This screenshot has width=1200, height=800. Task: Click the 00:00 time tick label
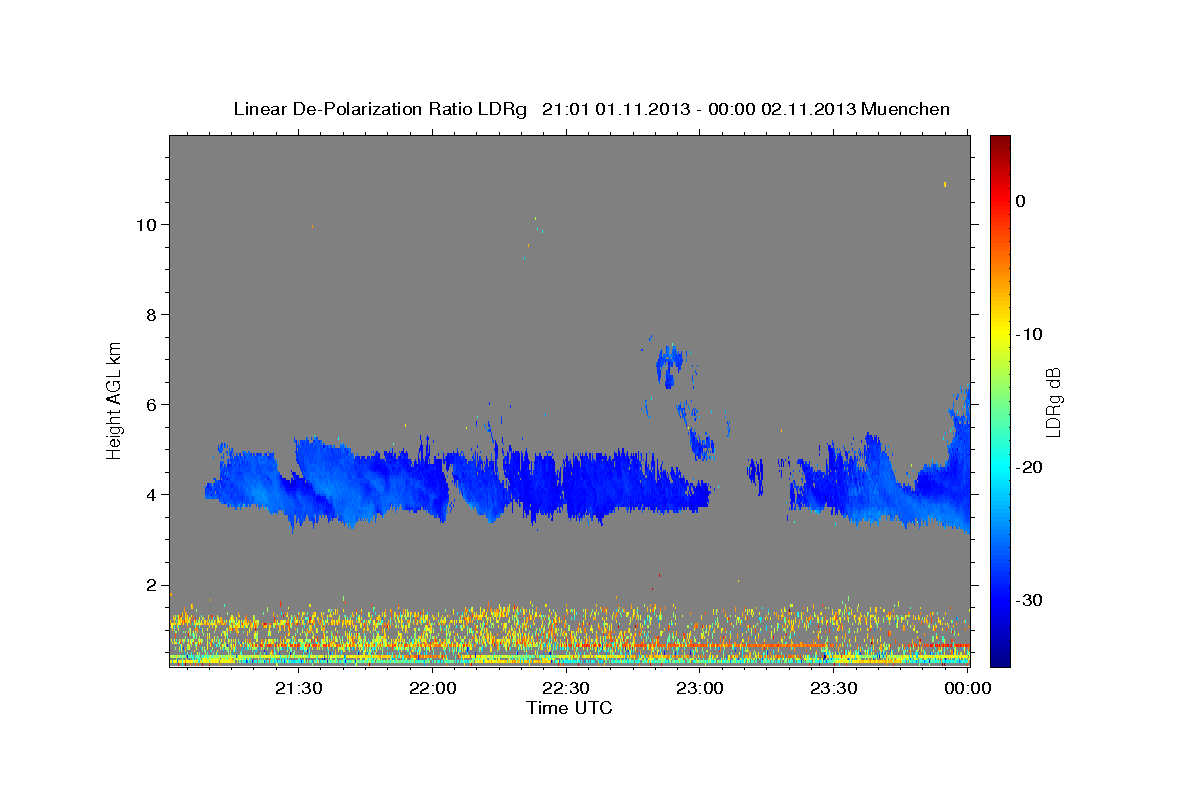pos(968,688)
